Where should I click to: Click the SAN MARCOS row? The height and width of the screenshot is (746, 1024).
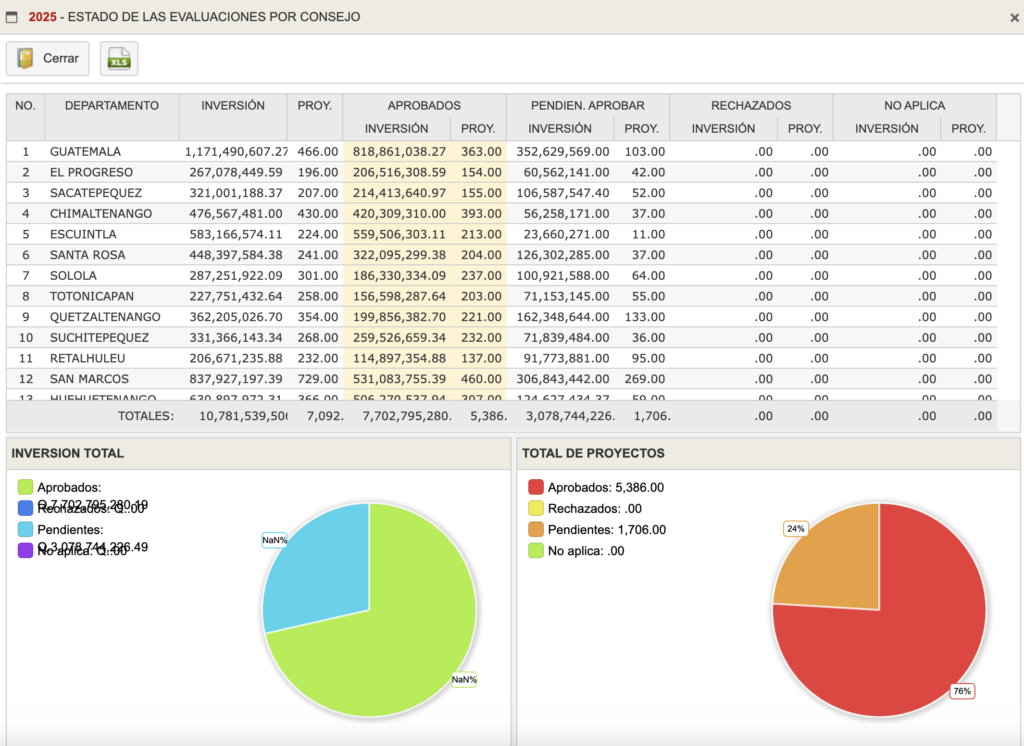(89, 379)
